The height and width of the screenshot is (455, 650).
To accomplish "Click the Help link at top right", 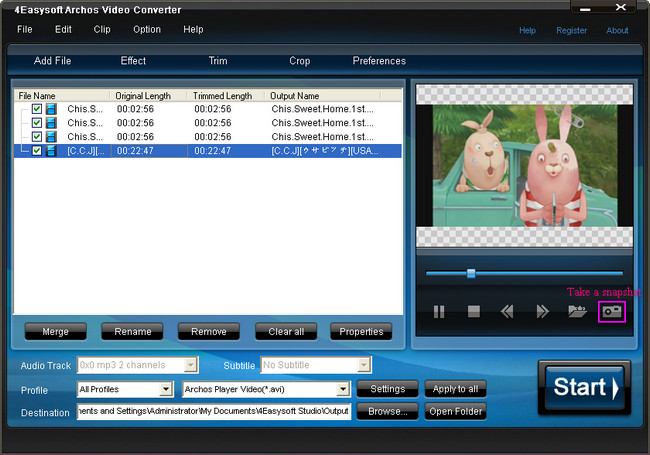I will click(x=527, y=31).
